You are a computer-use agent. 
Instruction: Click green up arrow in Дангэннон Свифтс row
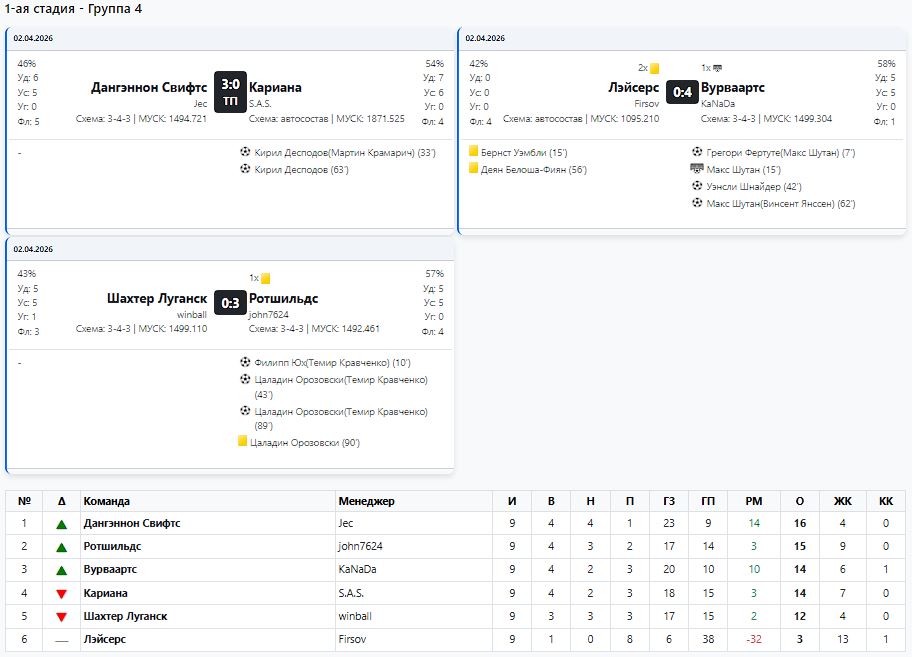pos(62,523)
